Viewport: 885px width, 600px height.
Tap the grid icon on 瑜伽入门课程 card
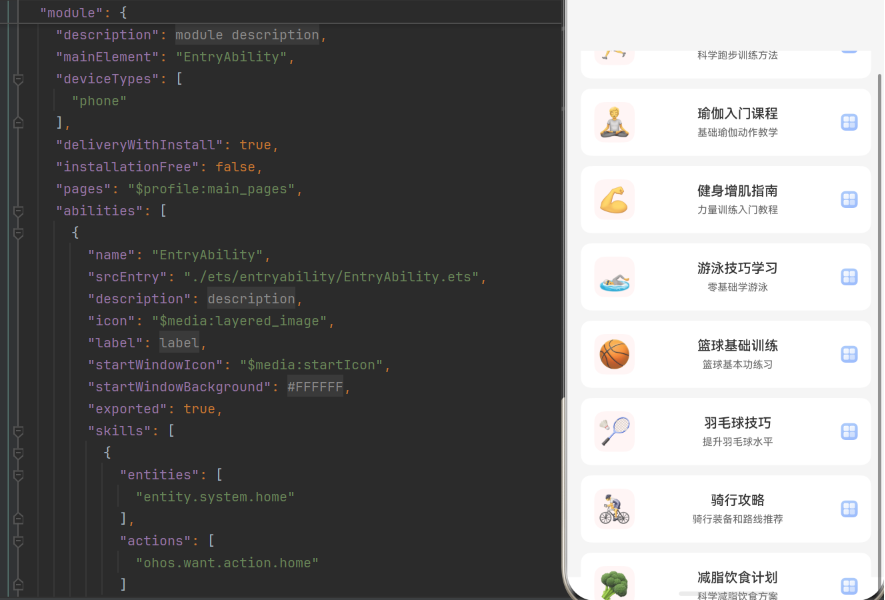click(849, 122)
